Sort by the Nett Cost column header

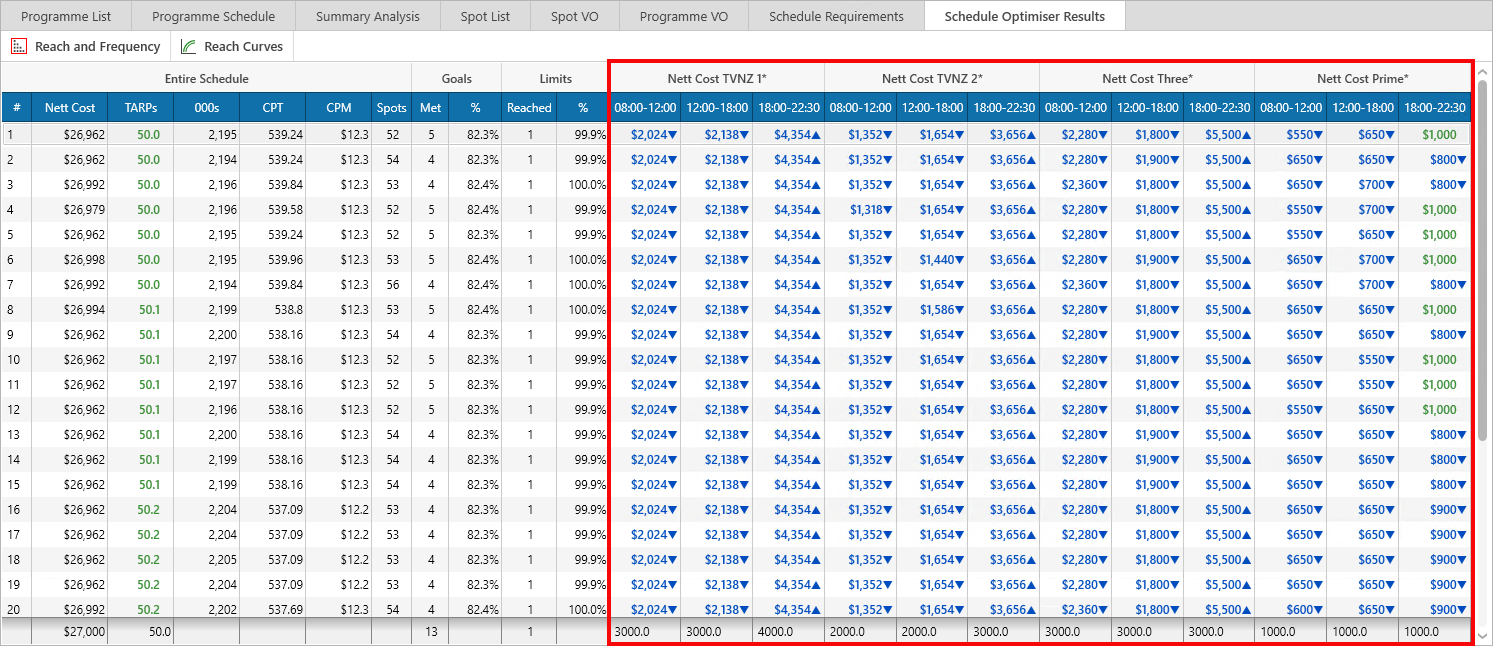[x=70, y=108]
